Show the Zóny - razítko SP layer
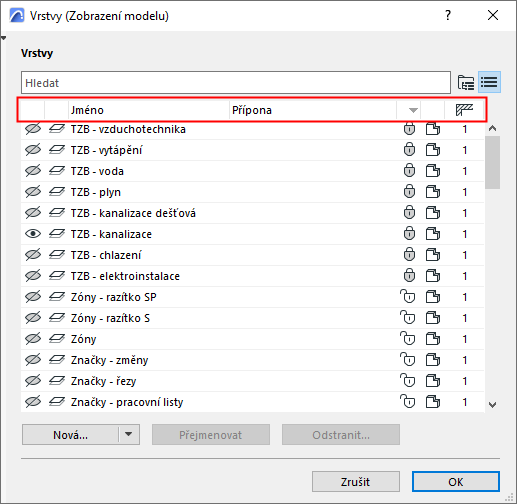Screen dimensions: 517x504 33,297
